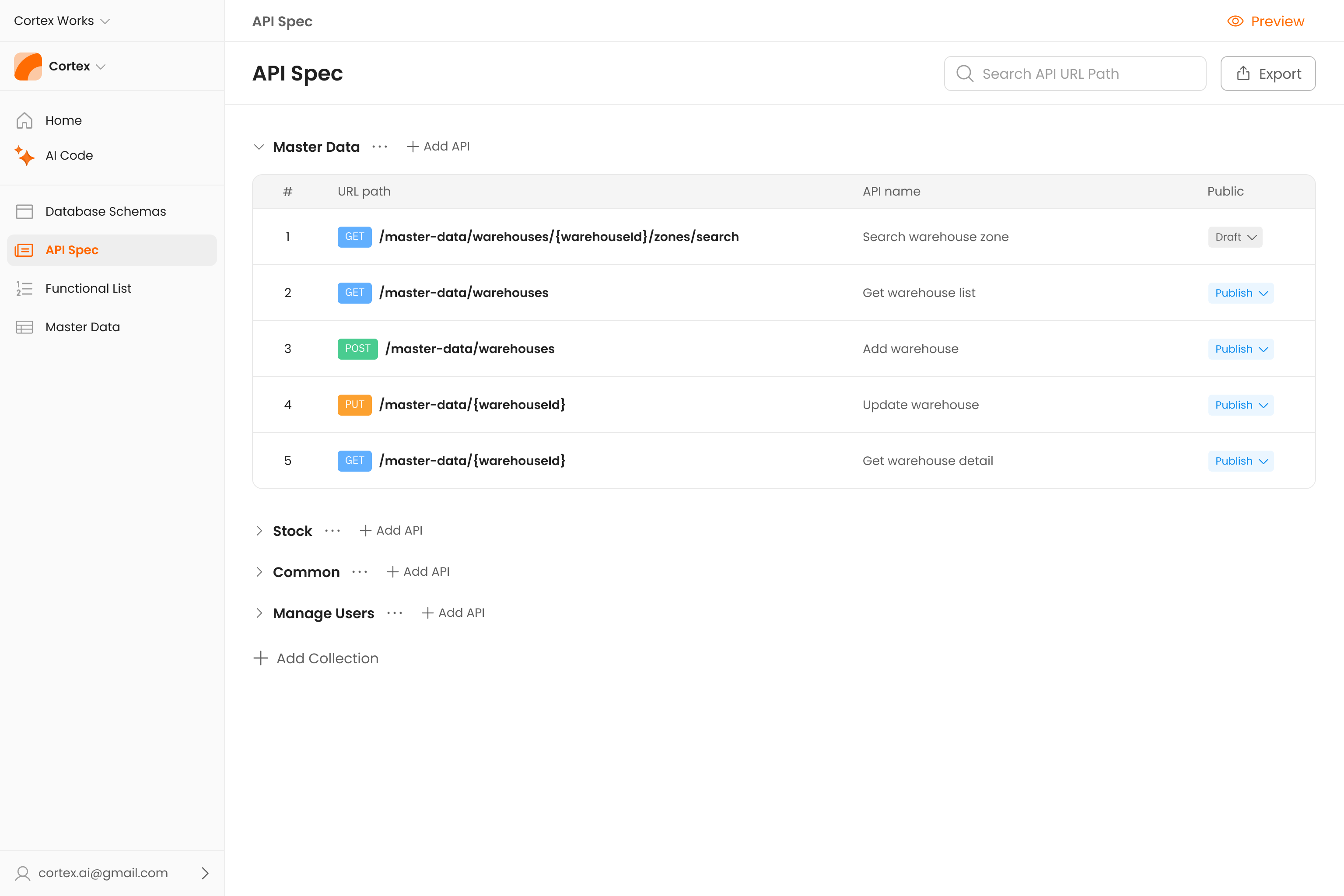This screenshot has width=1344, height=896.
Task: Open the Home icon in sidebar
Action: (x=24, y=121)
